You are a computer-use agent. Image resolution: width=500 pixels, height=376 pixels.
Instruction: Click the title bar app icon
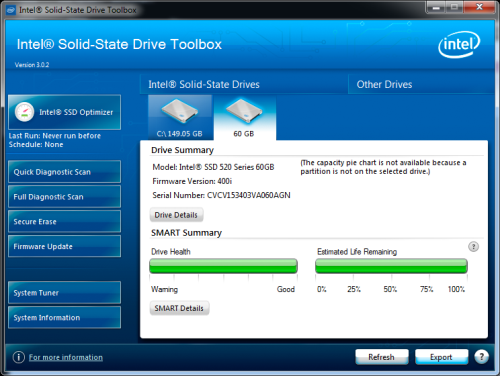[11, 10]
